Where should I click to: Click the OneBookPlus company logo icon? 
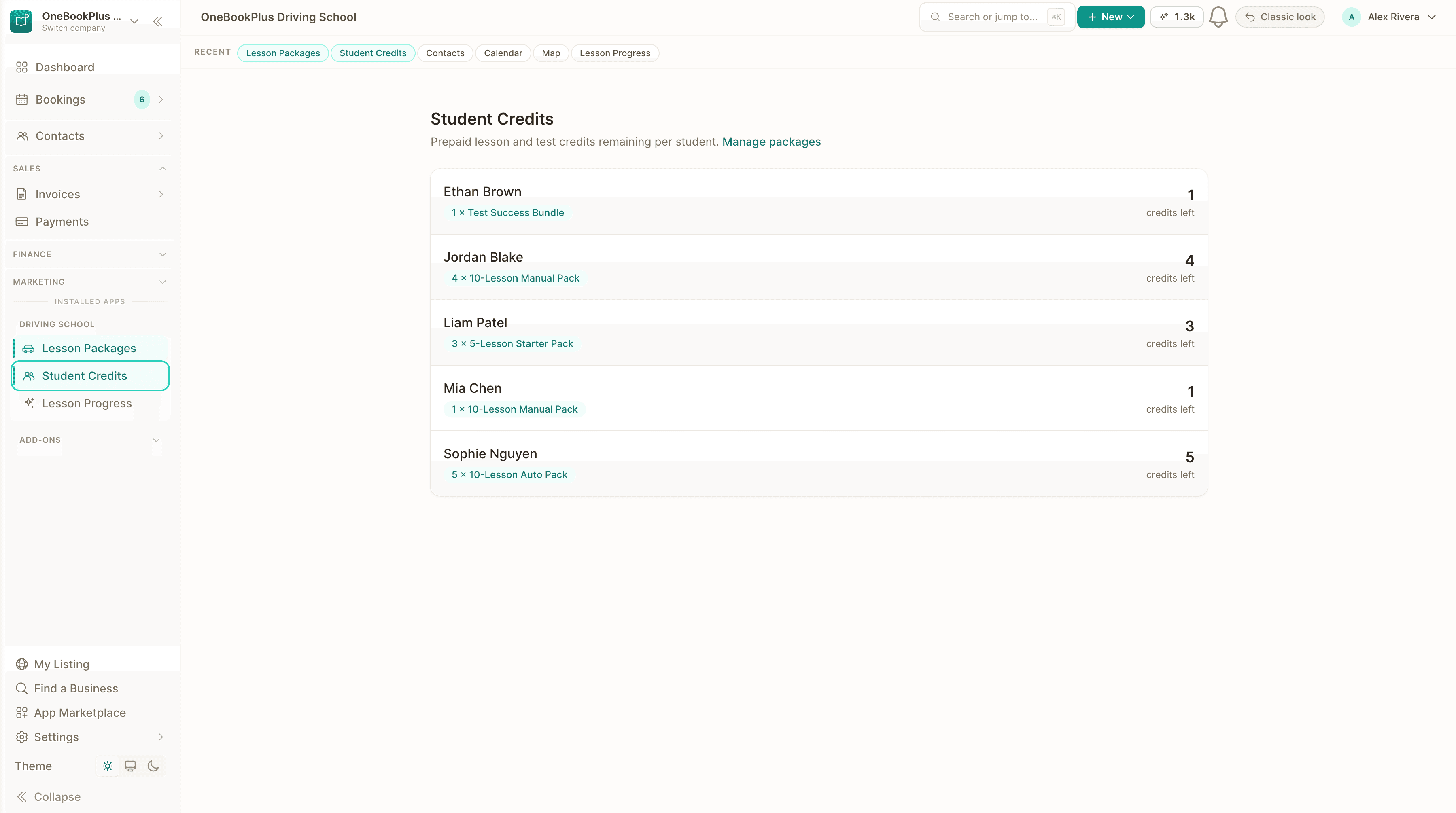pyautogui.click(x=21, y=21)
